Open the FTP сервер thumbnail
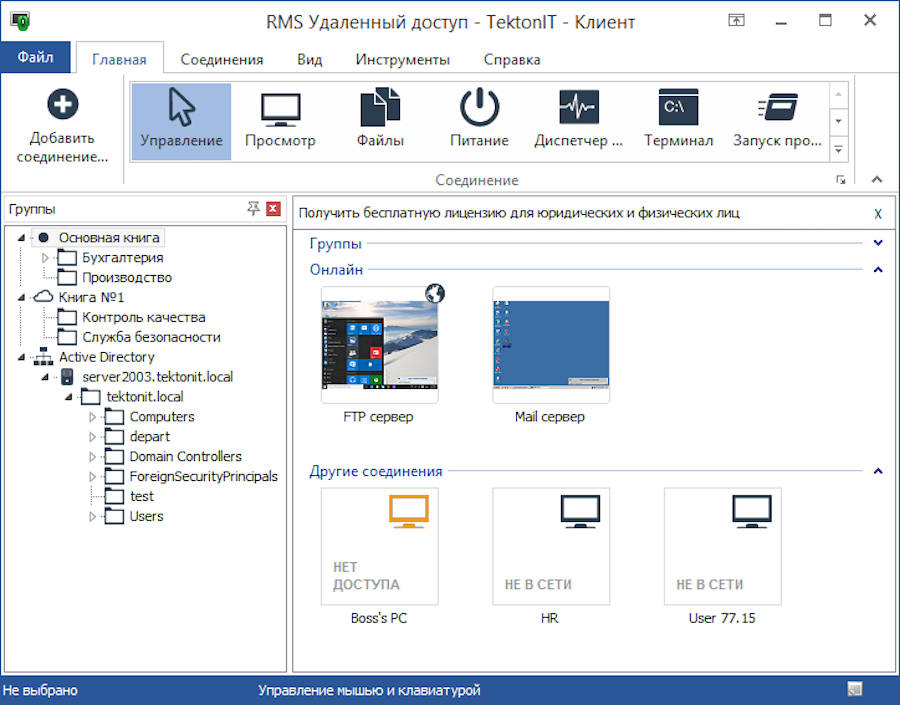Screen dimensions: 900x705 point(379,345)
